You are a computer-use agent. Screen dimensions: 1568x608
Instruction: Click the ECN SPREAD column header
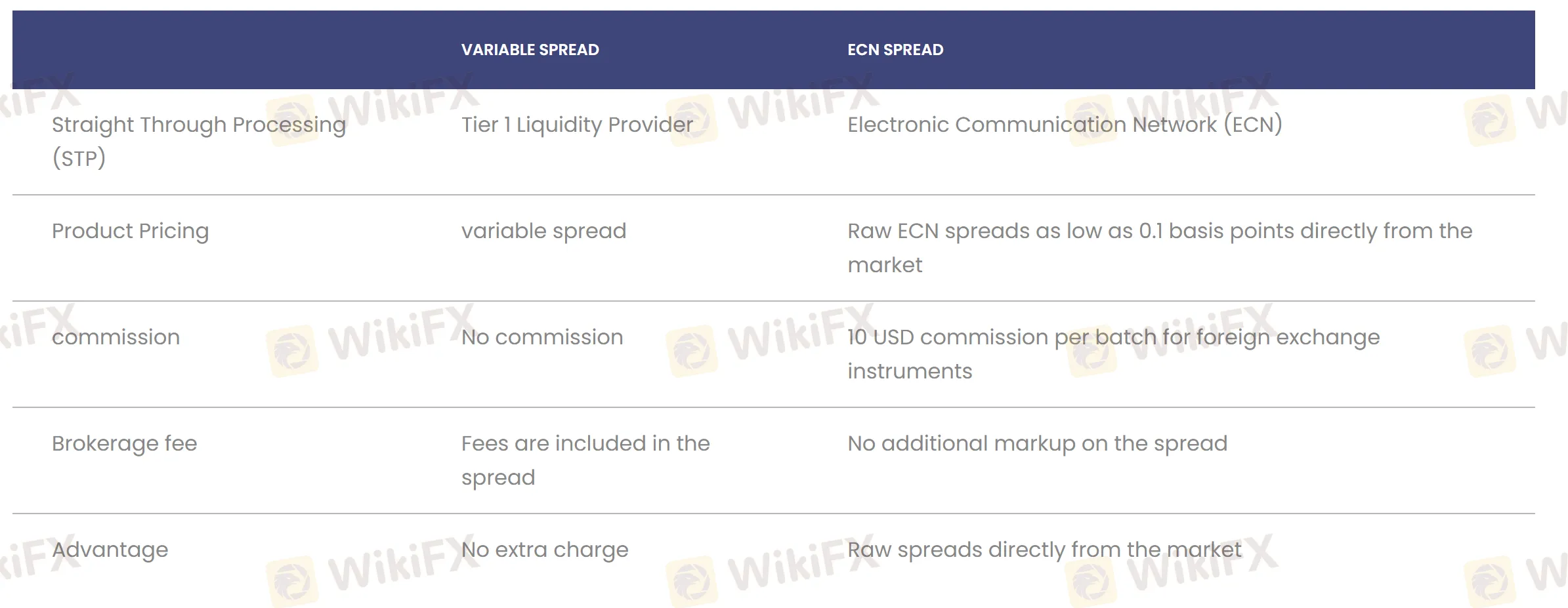coord(895,50)
